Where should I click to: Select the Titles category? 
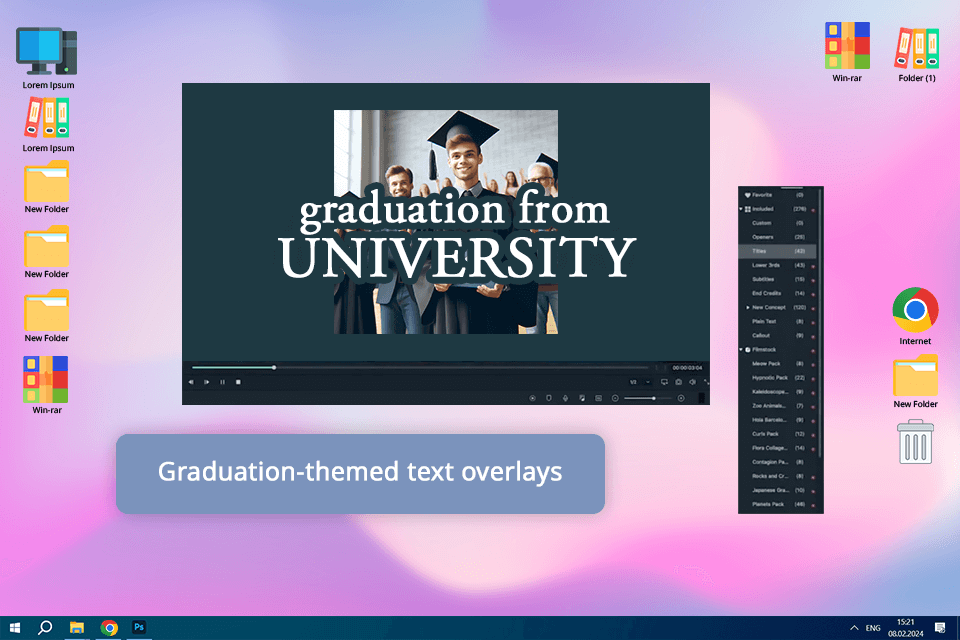tap(778, 251)
